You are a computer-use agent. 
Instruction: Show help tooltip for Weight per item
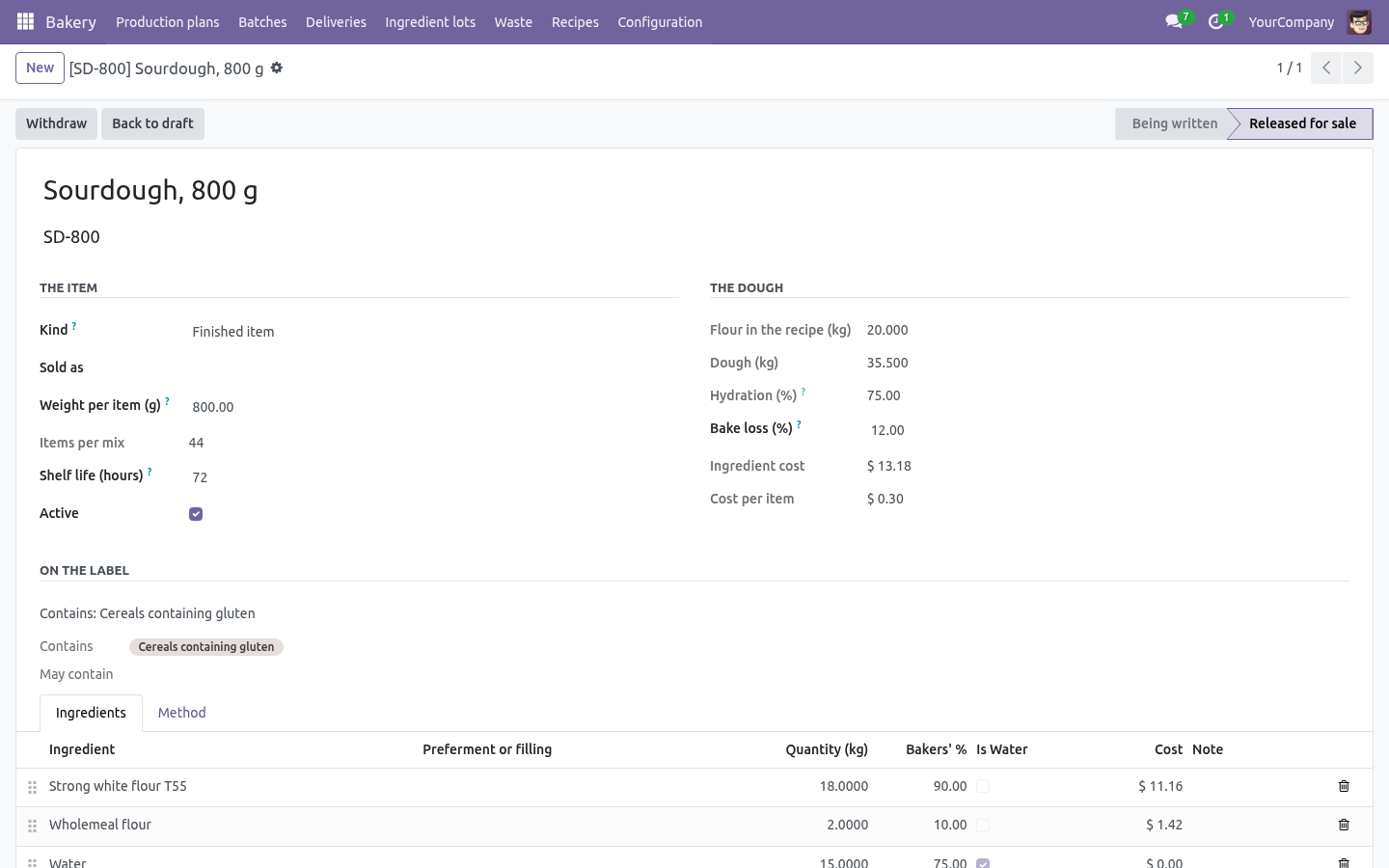(x=167, y=401)
